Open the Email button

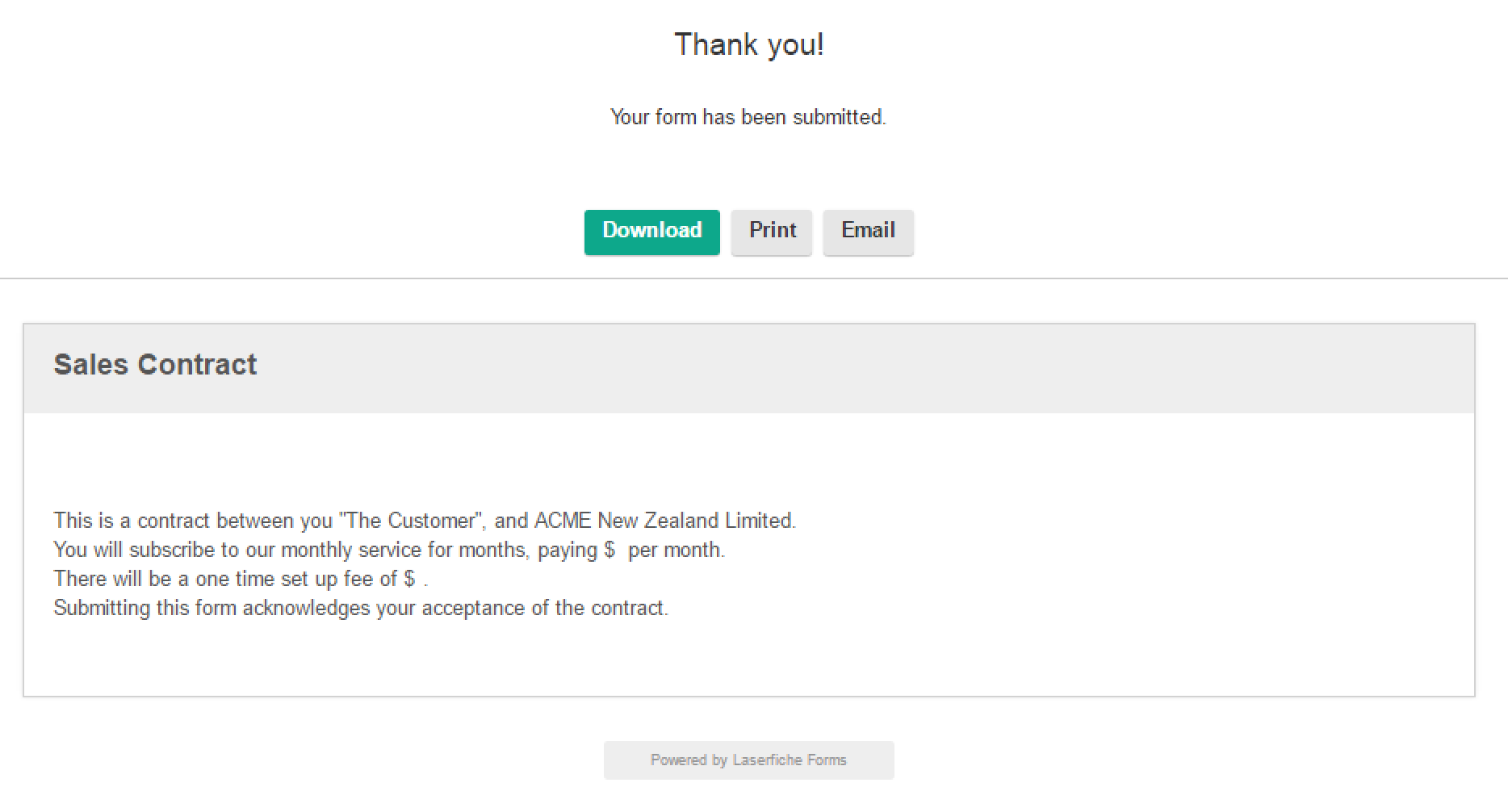click(x=868, y=232)
